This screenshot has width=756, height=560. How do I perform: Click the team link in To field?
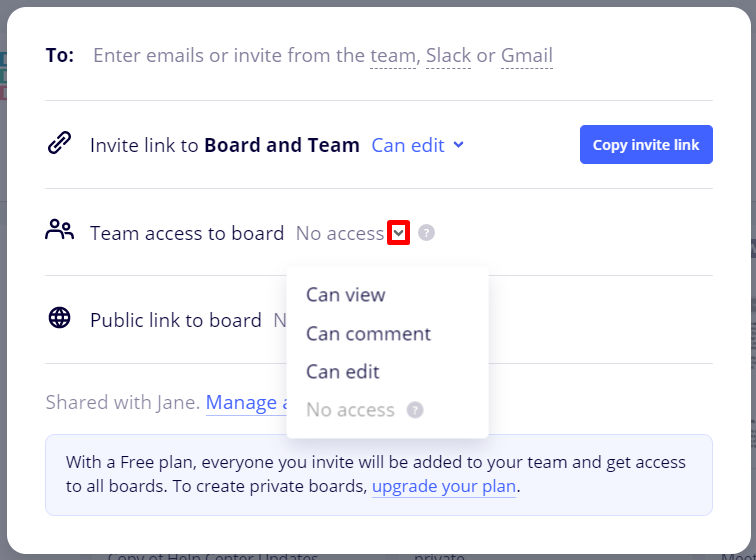(x=392, y=56)
